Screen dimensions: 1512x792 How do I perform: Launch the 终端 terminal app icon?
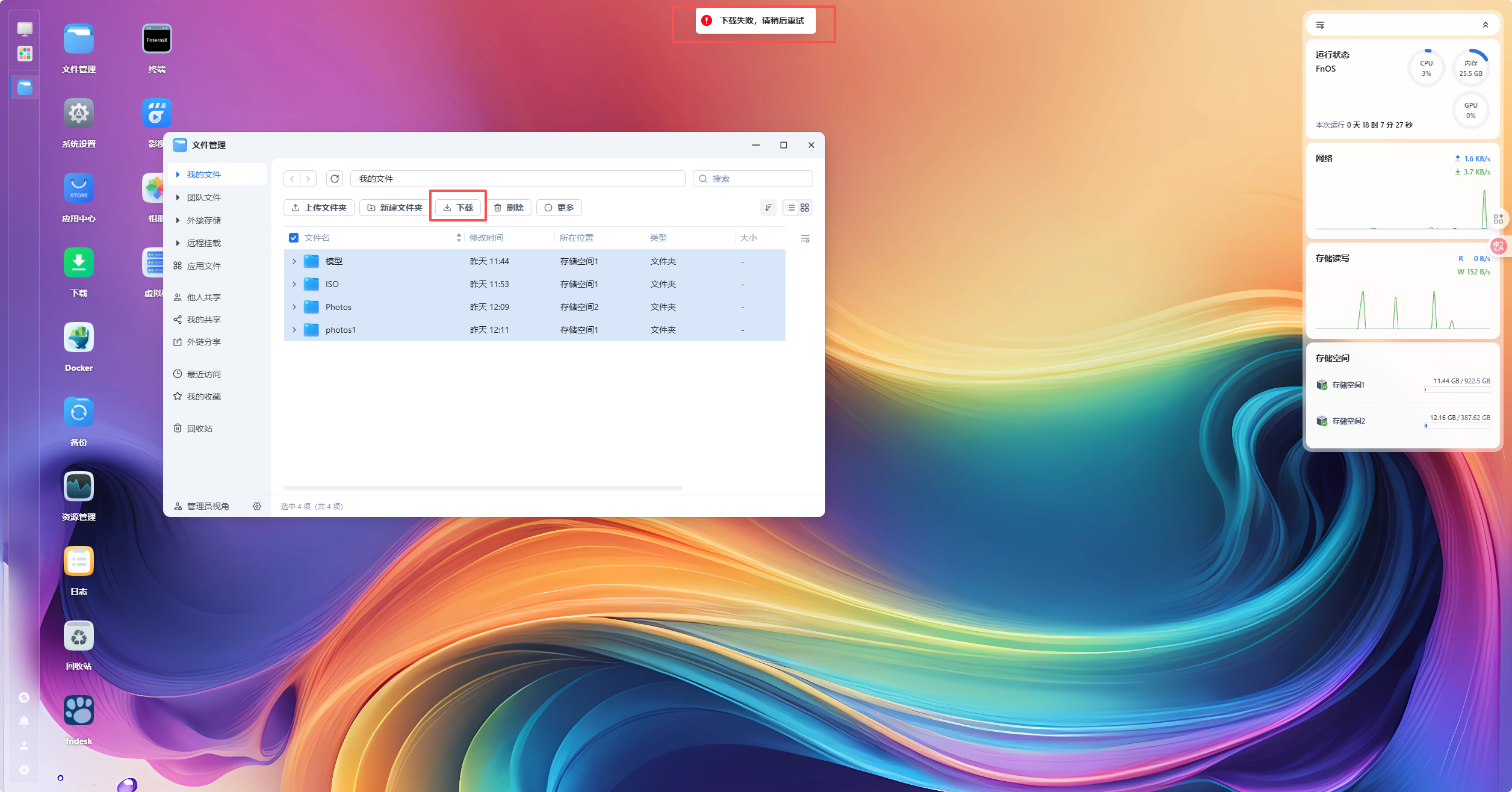(156, 40)
